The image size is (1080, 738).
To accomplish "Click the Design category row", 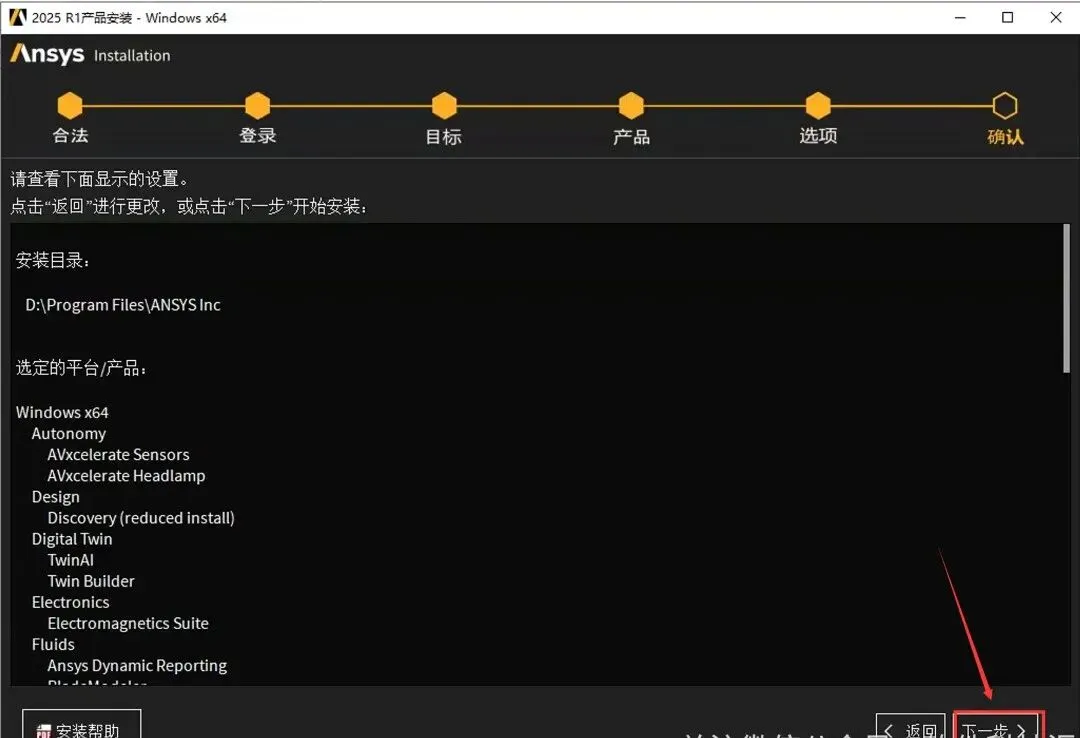I will point(56,498).
